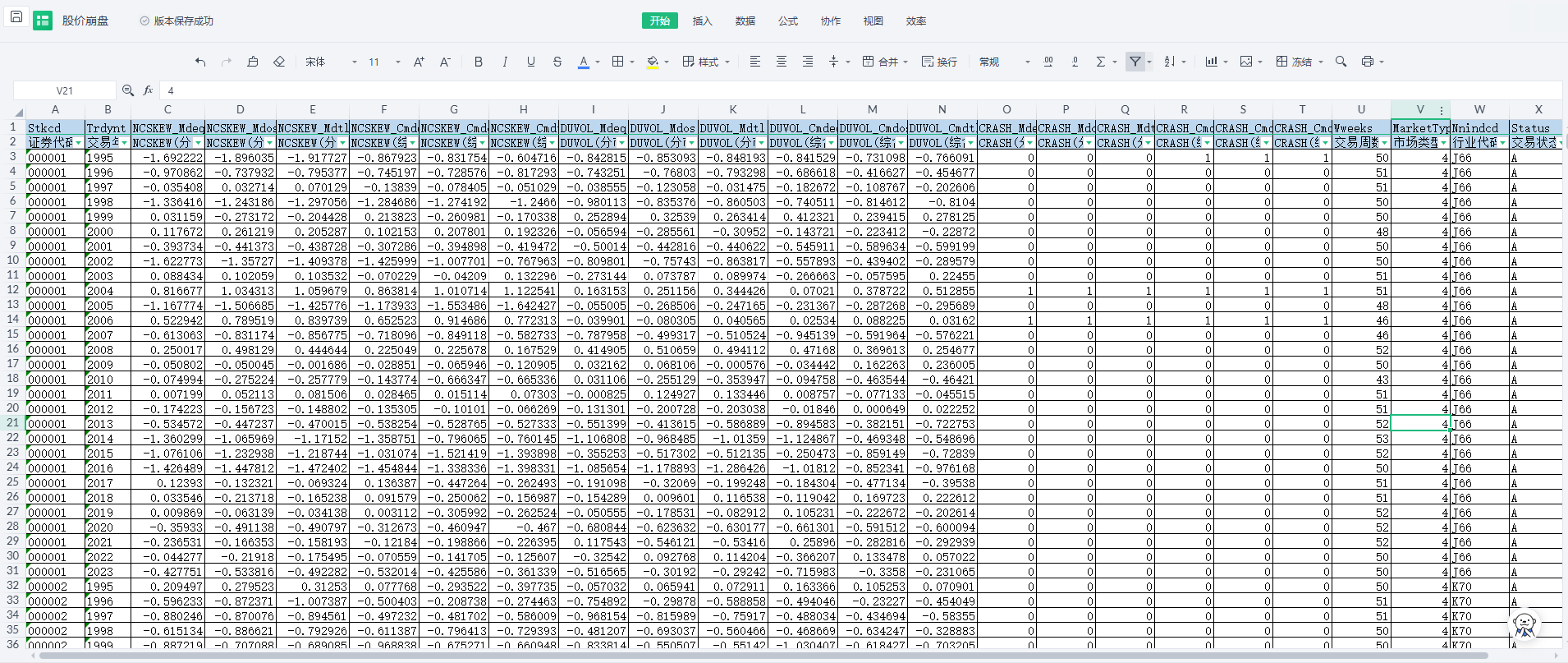Click the formula bar showing 4
1568x663 pixels.
click(x=862, y=90)
